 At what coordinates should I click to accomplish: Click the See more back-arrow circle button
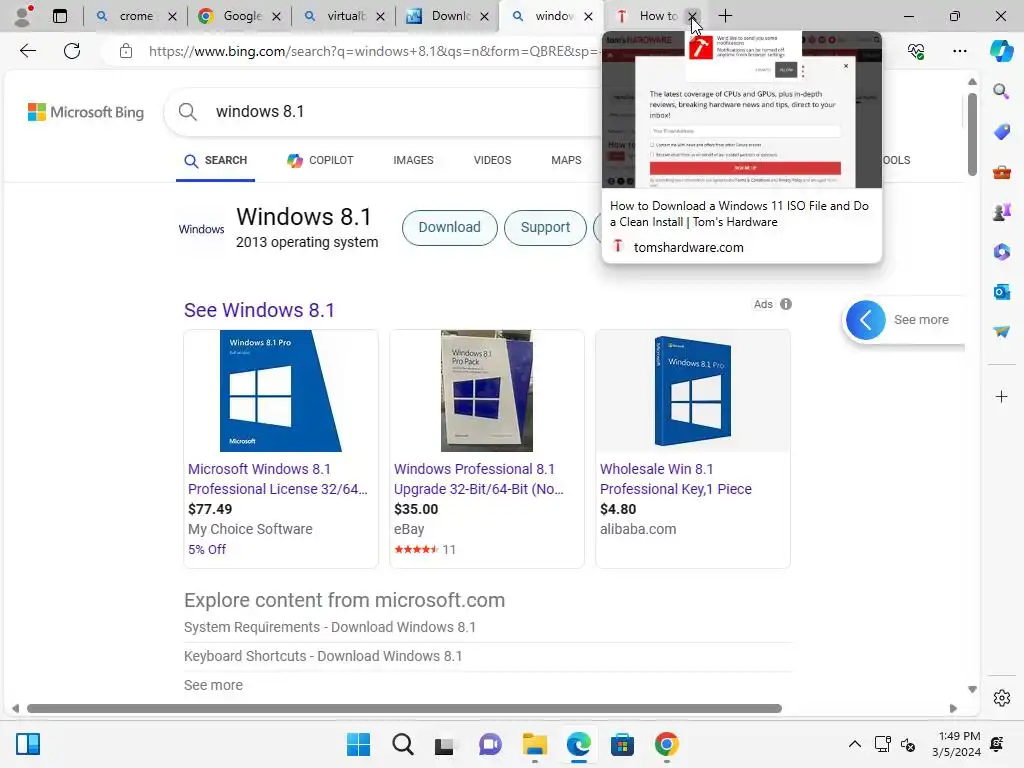(x=865, y=320)
